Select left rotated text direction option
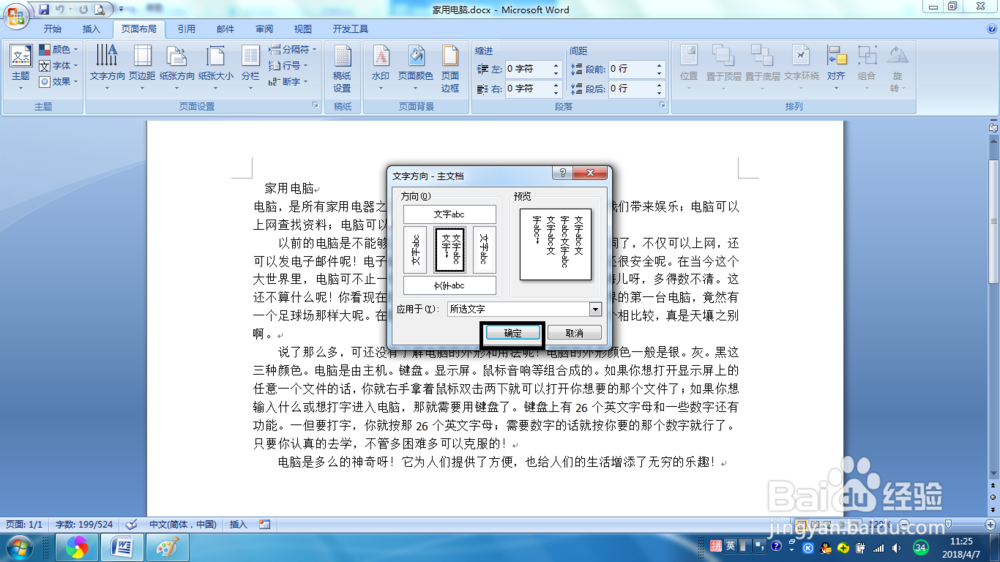The height and width of the screenshot is (562, 1000). [x=415, y=249]
